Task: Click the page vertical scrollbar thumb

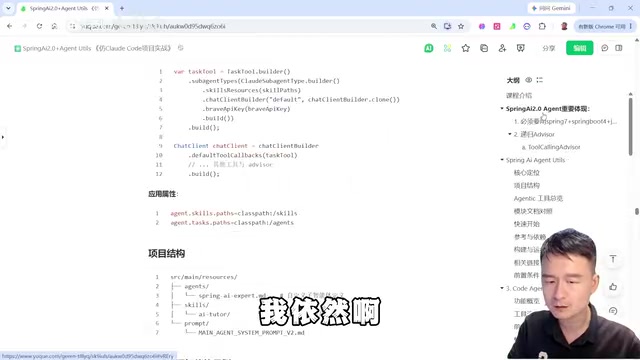Action: [x=637, y=211]
